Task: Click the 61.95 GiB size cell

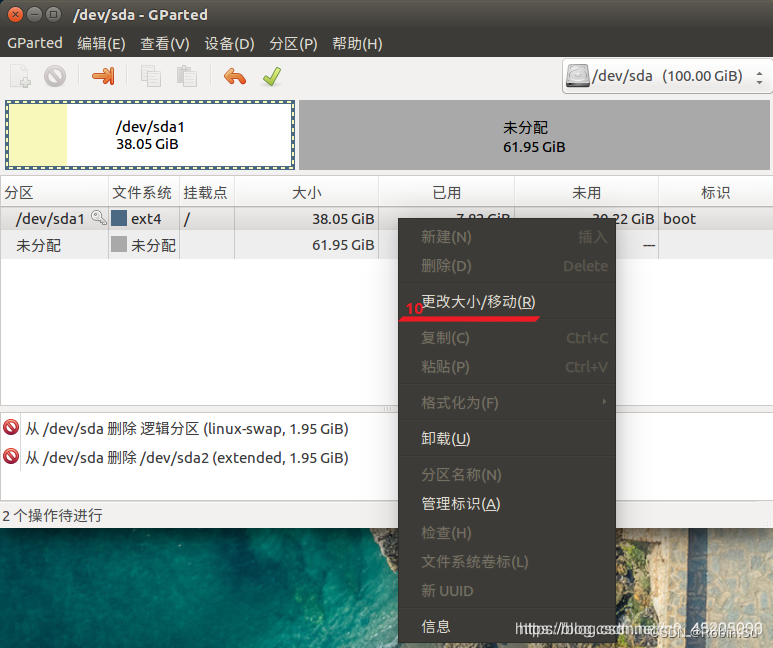Action: coord(343,245)
